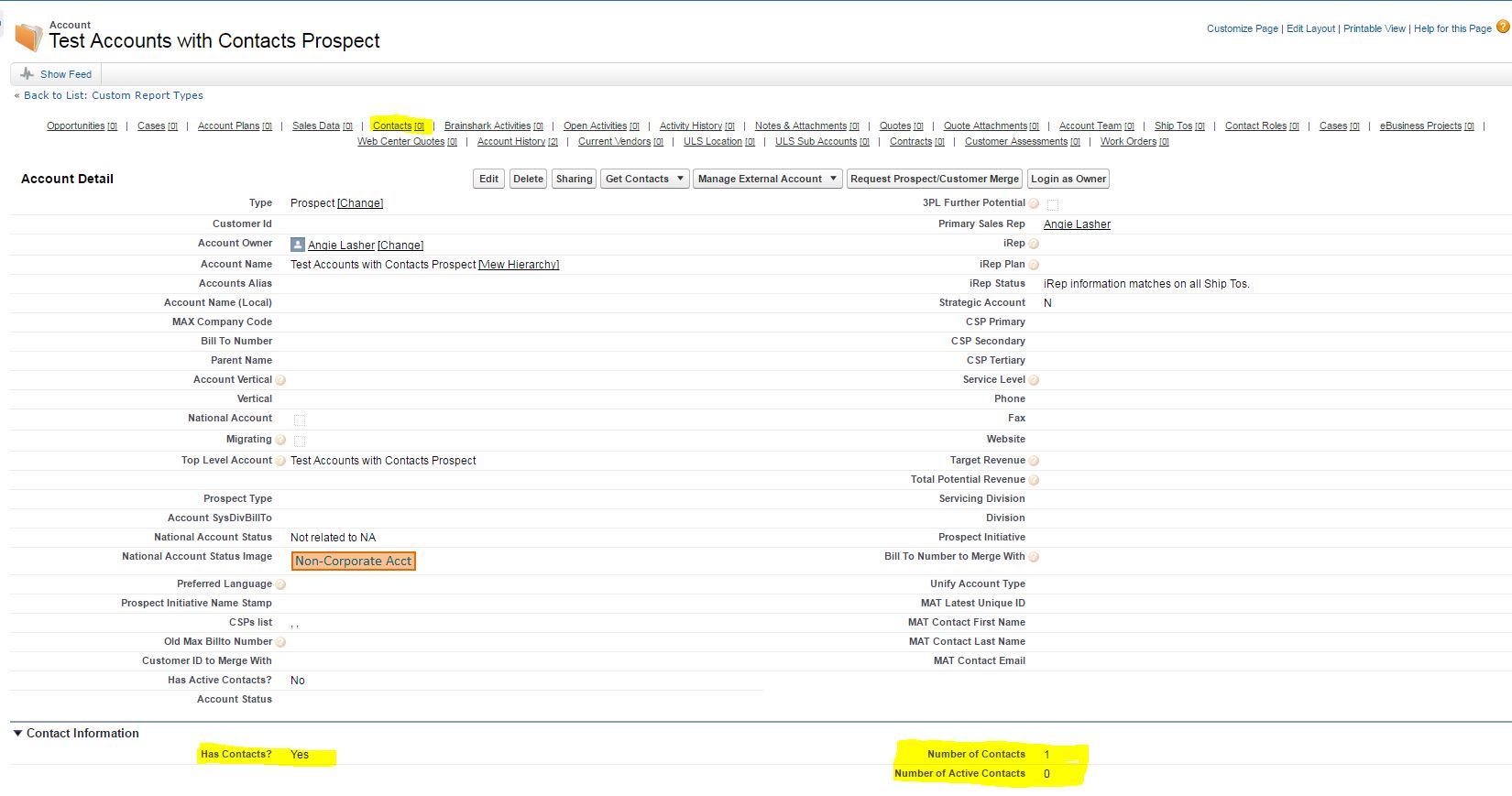The image size is (1512, 796).
Task: Jump to Sales Data related list
Action: (x=323, y=126)
